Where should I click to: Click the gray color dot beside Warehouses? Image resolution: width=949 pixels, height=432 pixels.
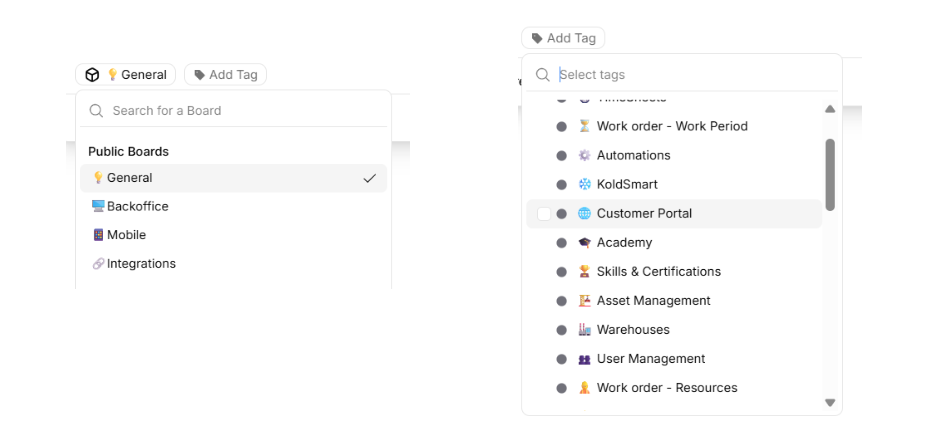[x=562, y=330]
